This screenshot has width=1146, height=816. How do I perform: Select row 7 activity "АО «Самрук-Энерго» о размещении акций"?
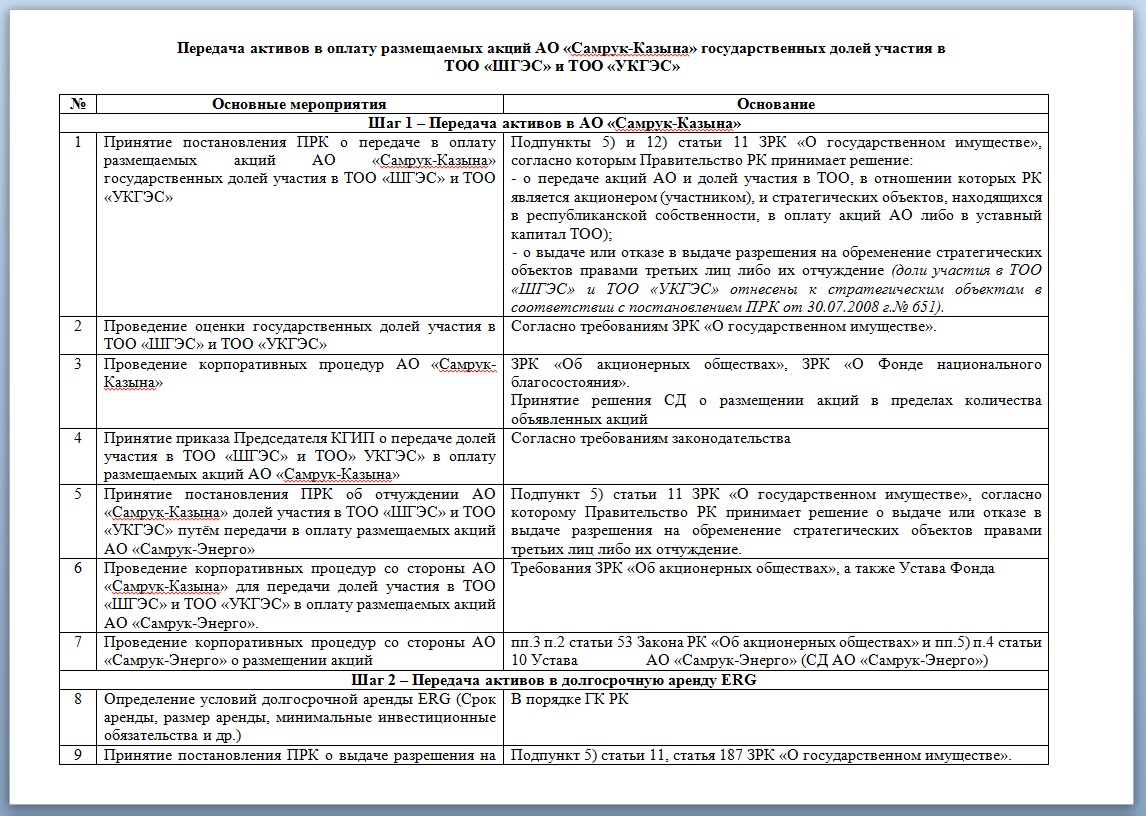tap(300, 651)
